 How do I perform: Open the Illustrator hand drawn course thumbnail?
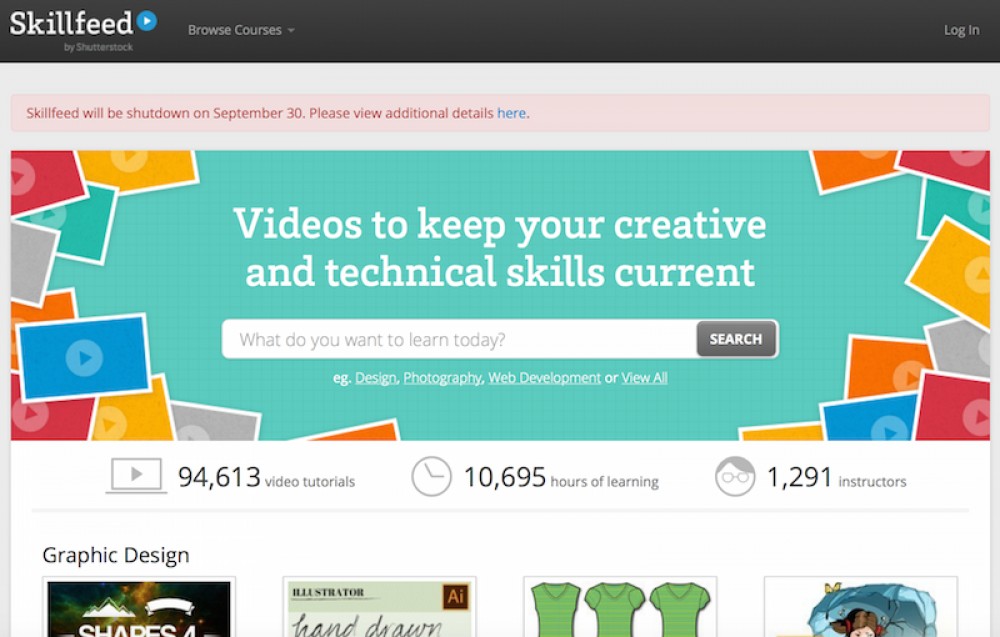379,608
